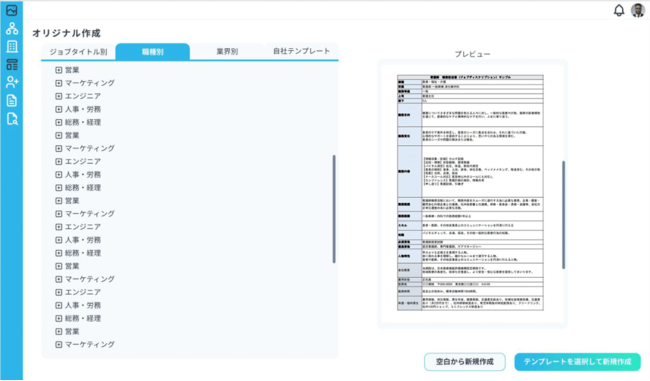Click the 空白から新規作成 button
The image size is (650, 381).
[465, 362]
